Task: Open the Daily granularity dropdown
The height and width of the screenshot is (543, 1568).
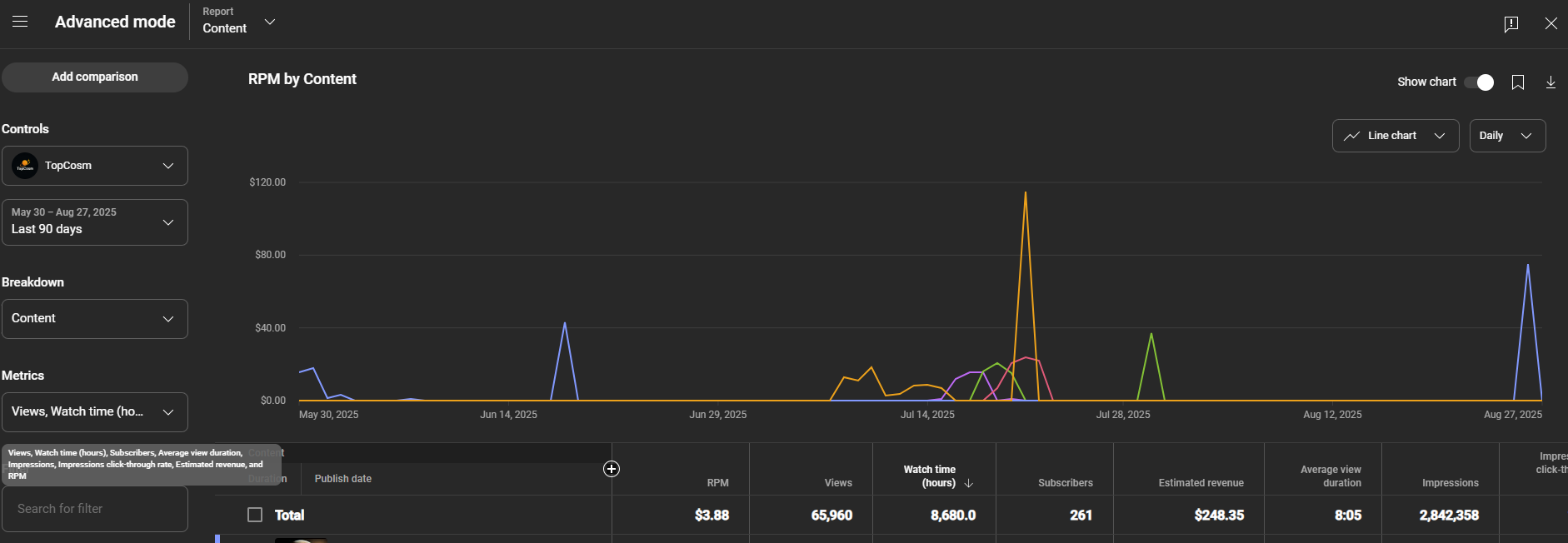Action: pos(1507,136)
